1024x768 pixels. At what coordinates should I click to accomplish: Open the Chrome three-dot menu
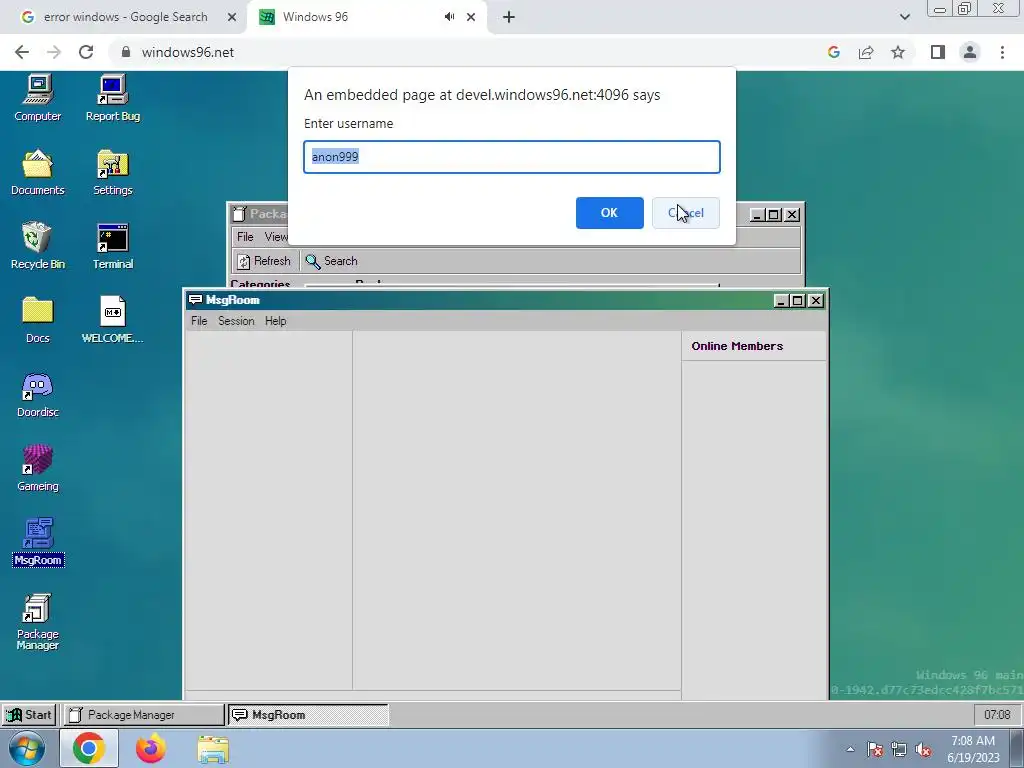pyautogui.click(x=1002, y=52)
